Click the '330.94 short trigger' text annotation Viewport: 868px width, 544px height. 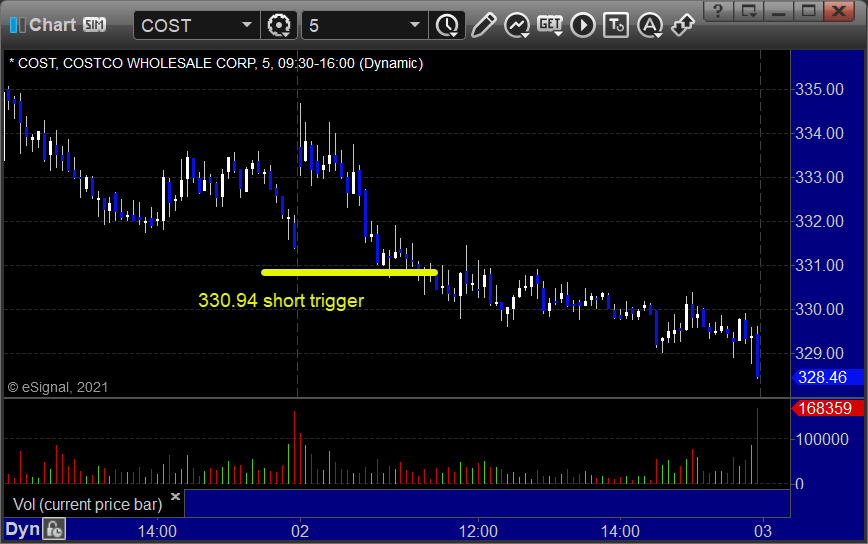281,301
